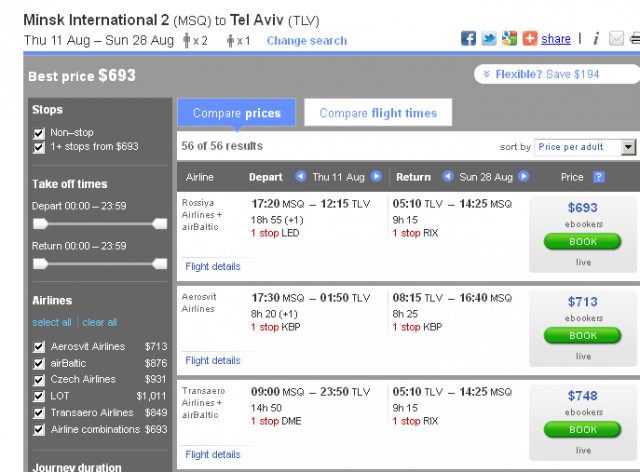Click the left Depart time slider handle
This screenshot has height=472, width=640.
click(40, 223)
